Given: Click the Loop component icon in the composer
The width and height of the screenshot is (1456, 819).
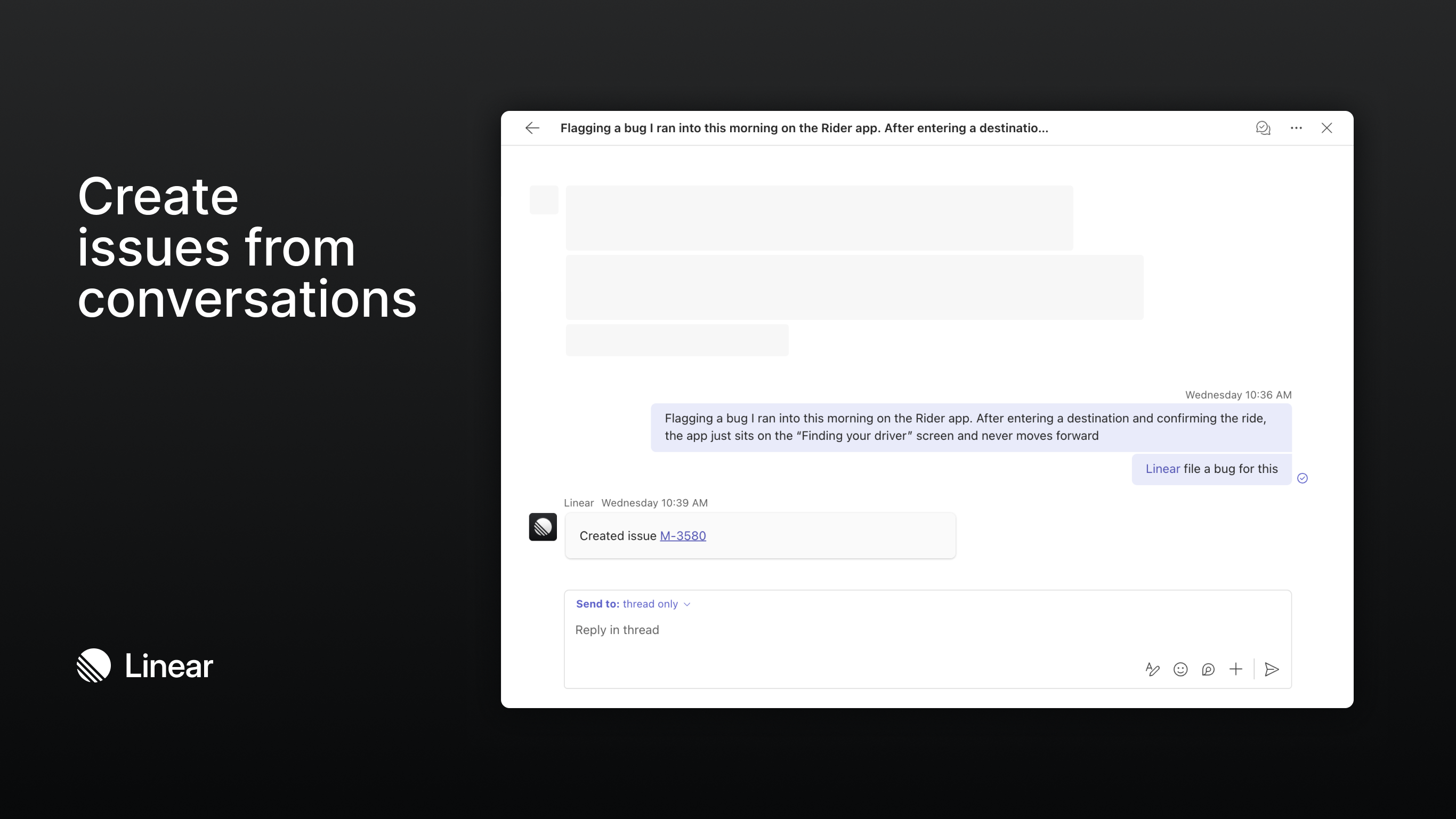Looking at the screenshot, I should pyautogui.click(x=1208, y=669).
